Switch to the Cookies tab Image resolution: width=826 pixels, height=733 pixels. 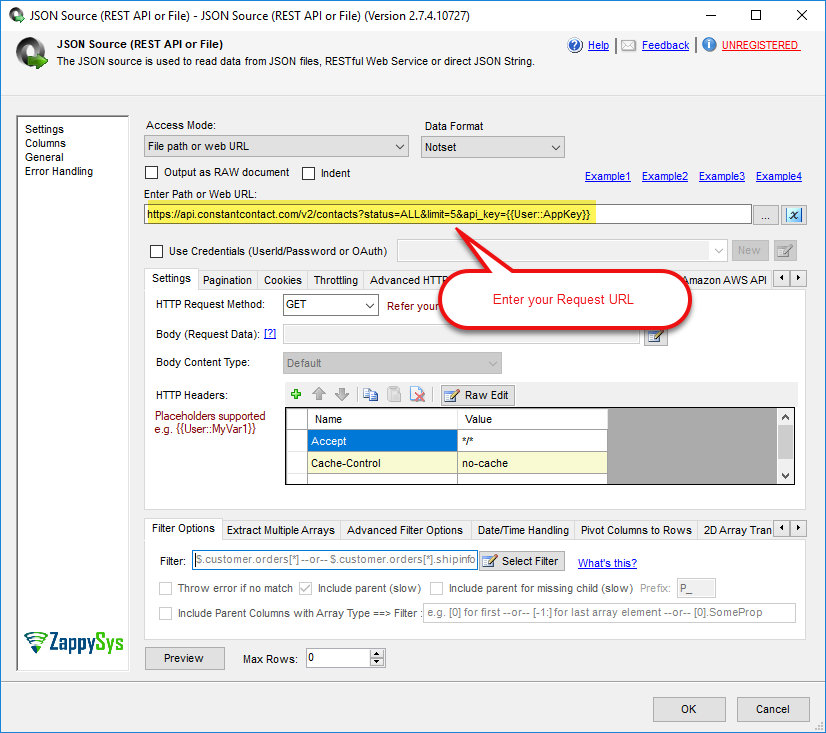click(x=283, y=280)
